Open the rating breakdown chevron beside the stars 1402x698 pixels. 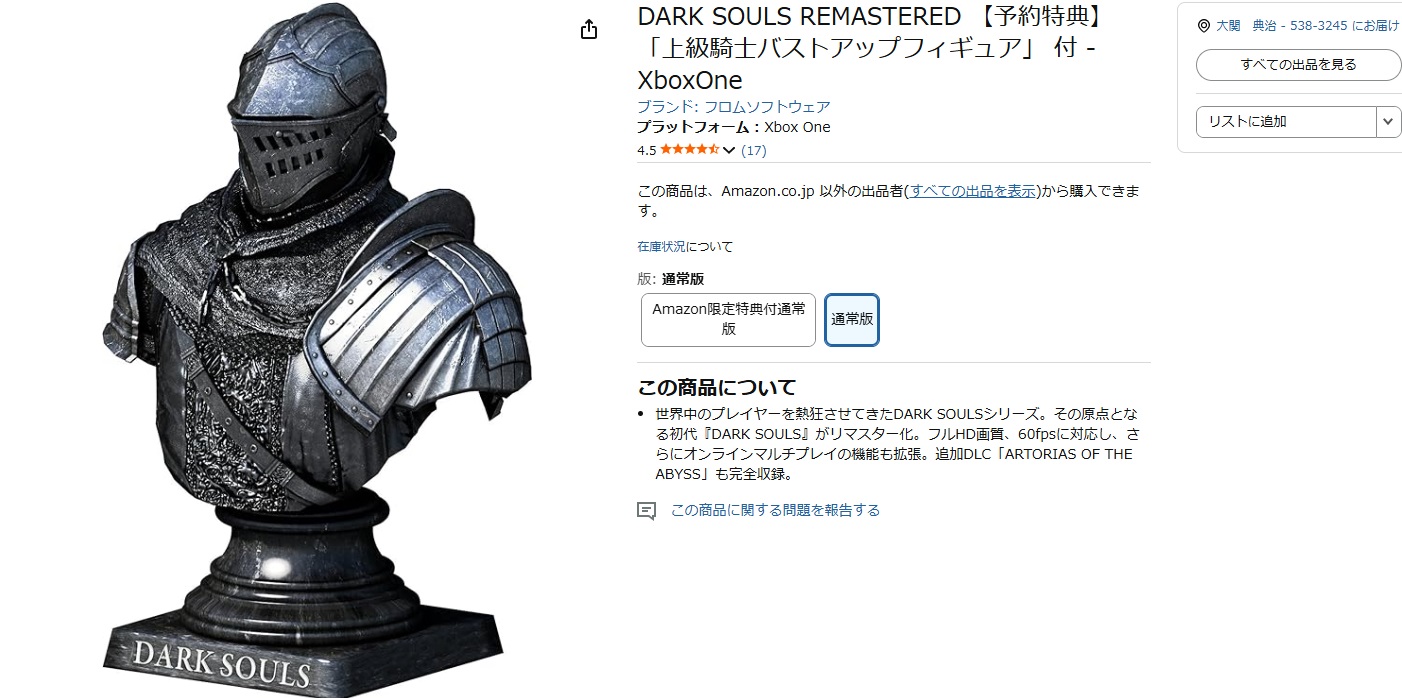(x=729, y=151)
